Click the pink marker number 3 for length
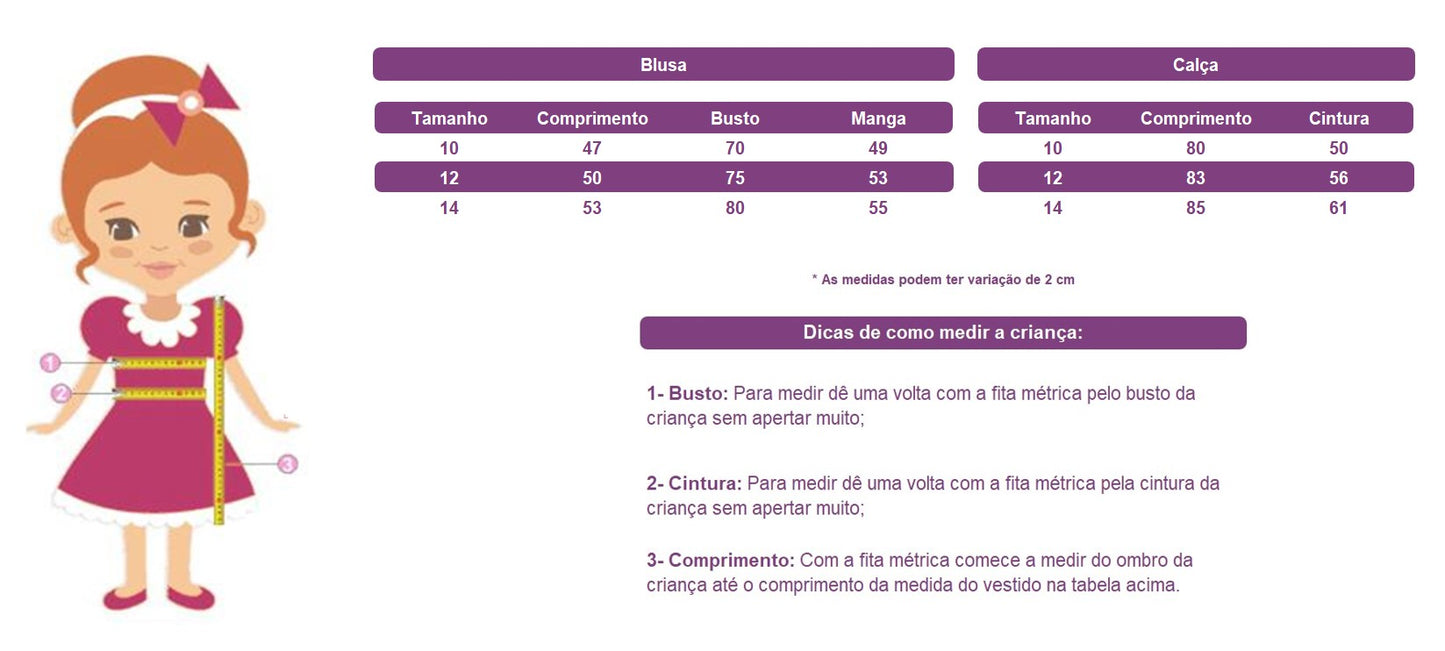This screenshot has width=1445, height=651. (287, 464)
